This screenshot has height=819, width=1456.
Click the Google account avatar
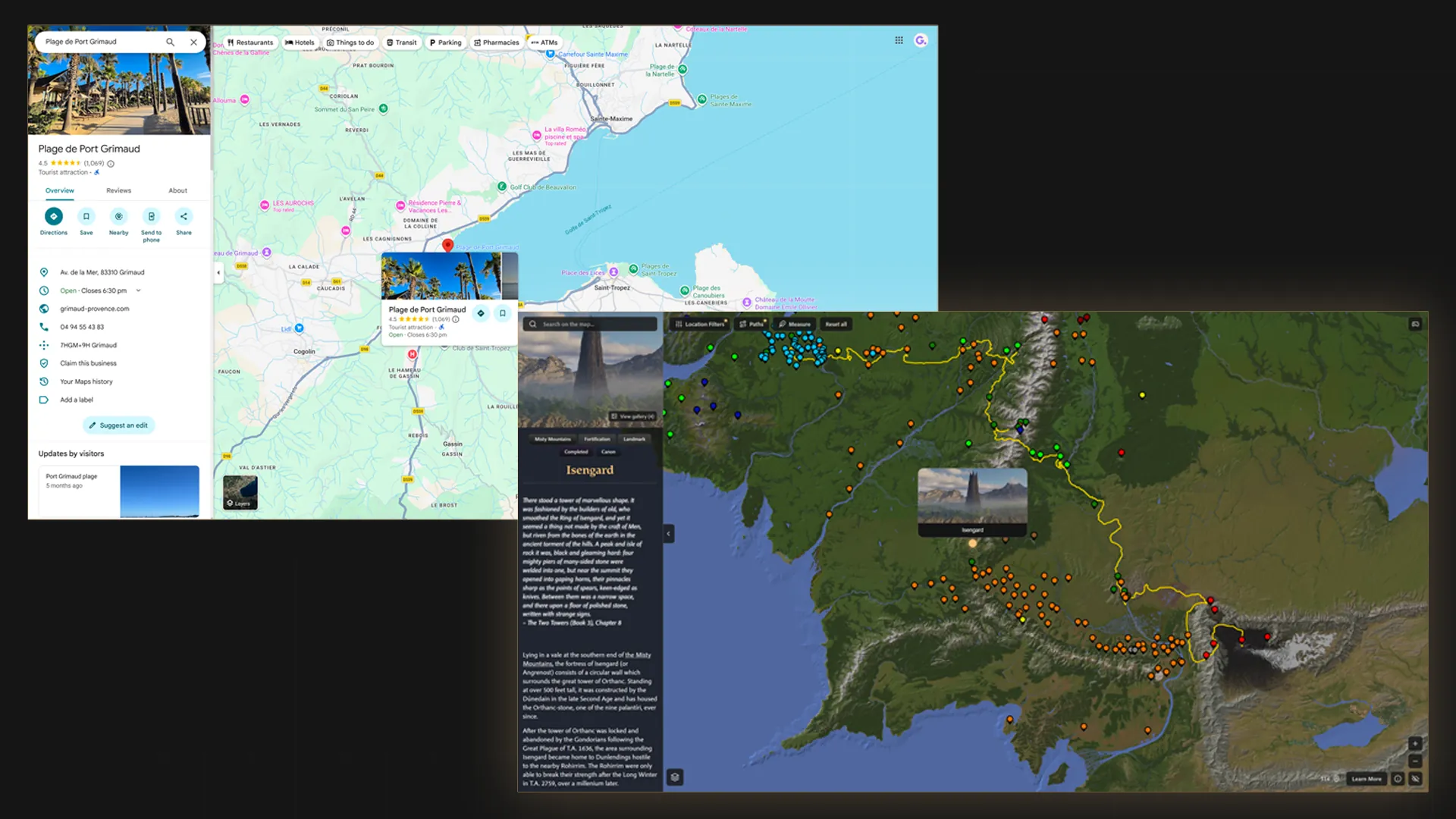921,40
